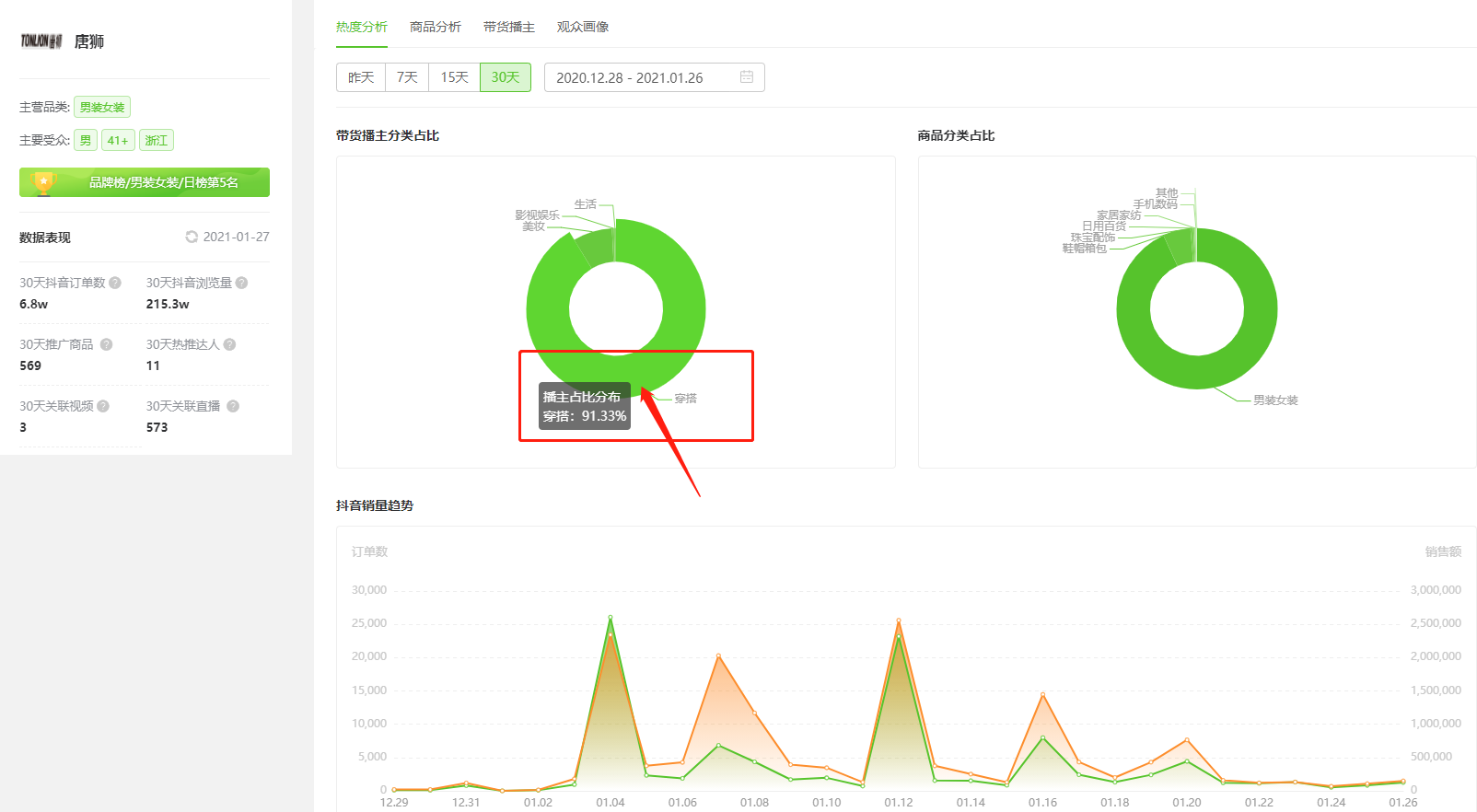
Task: Click the 男装女装 label on product chart
Action: pyautogui.click(x=1275, y=400)
